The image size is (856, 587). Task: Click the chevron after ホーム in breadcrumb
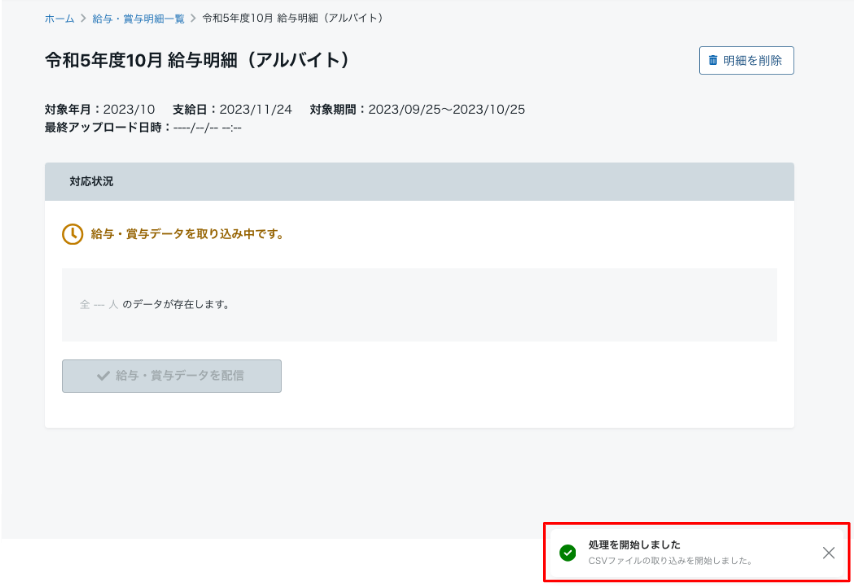84,19
